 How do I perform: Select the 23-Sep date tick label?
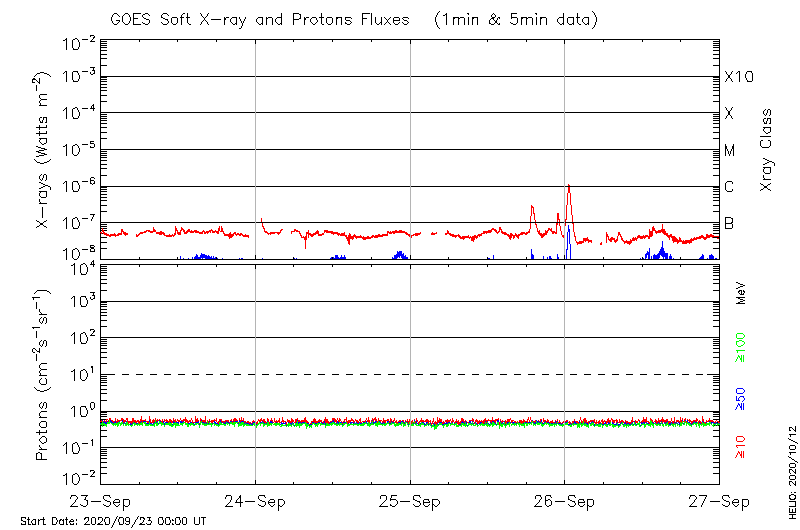coord(101,500)
